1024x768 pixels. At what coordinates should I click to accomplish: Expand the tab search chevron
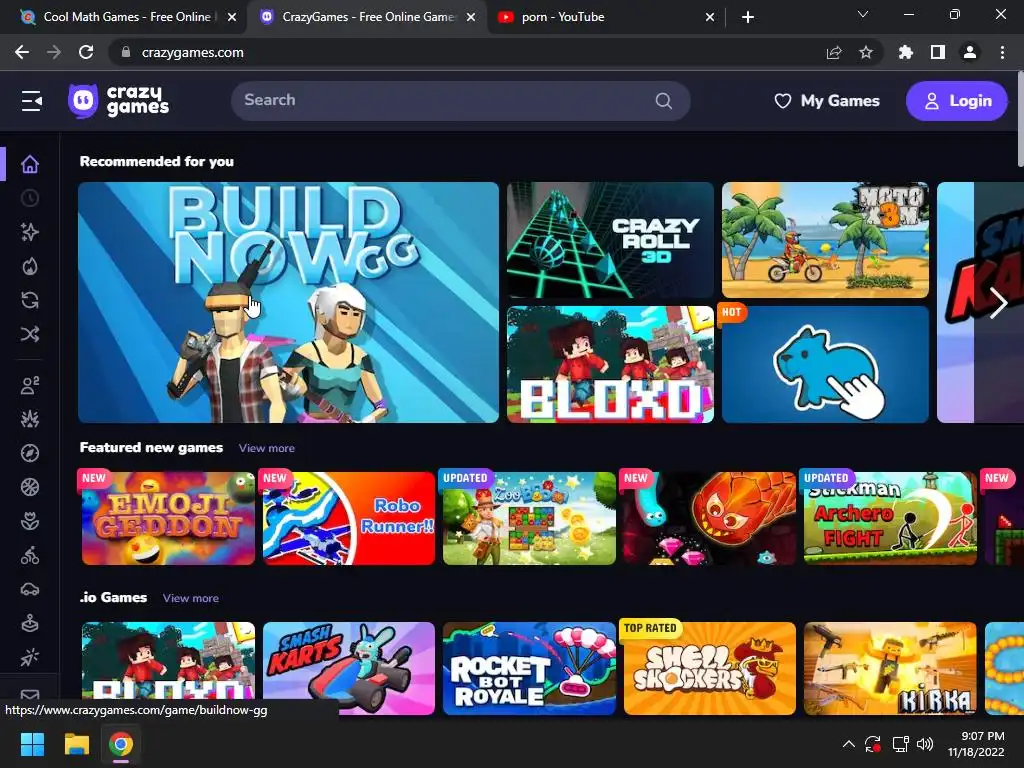pos(863,14)
